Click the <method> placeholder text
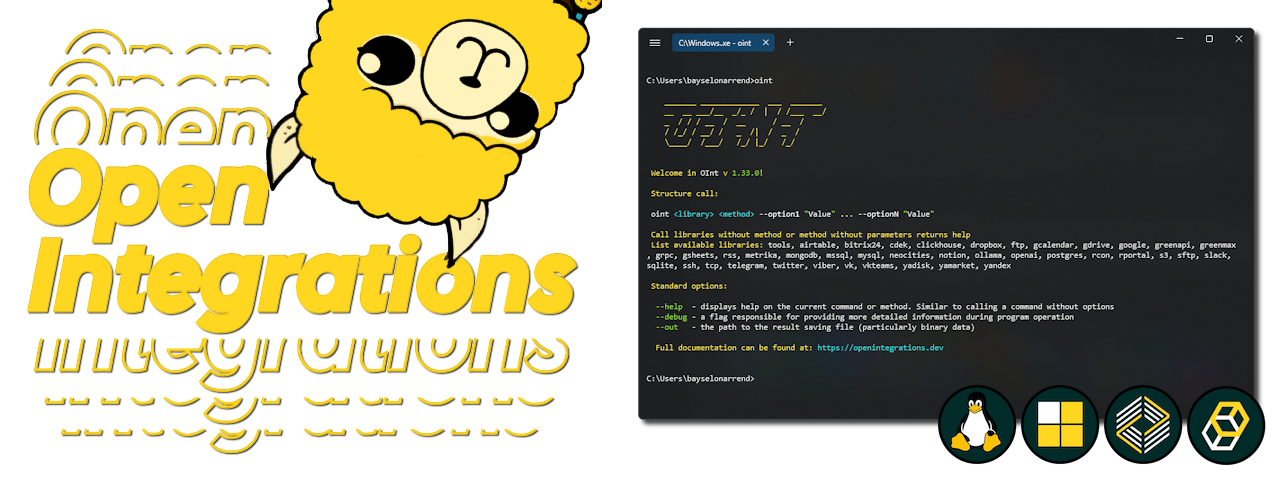 pyautogui.click(x=737, y=213)
